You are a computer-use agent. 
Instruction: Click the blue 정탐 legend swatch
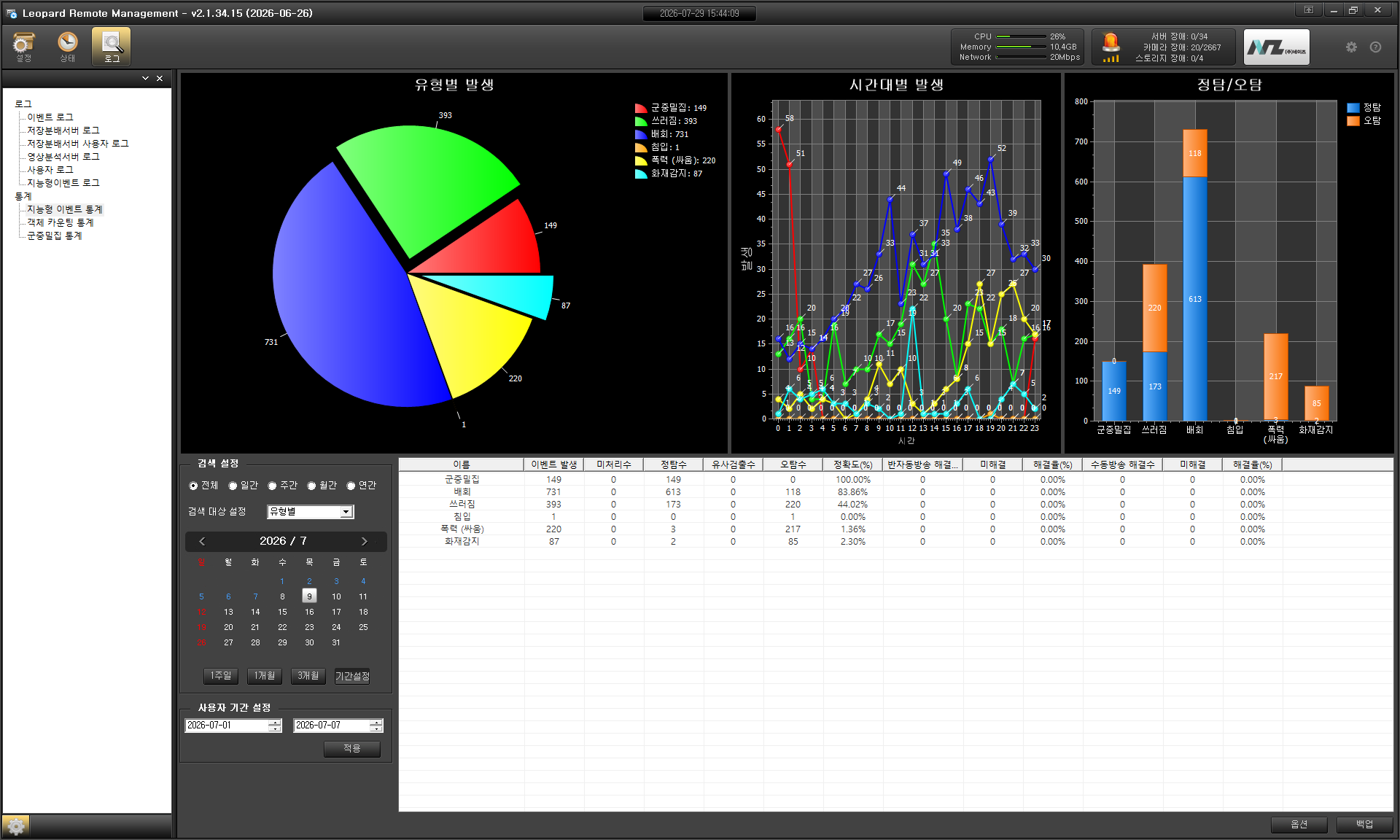tap(1353, 107)
